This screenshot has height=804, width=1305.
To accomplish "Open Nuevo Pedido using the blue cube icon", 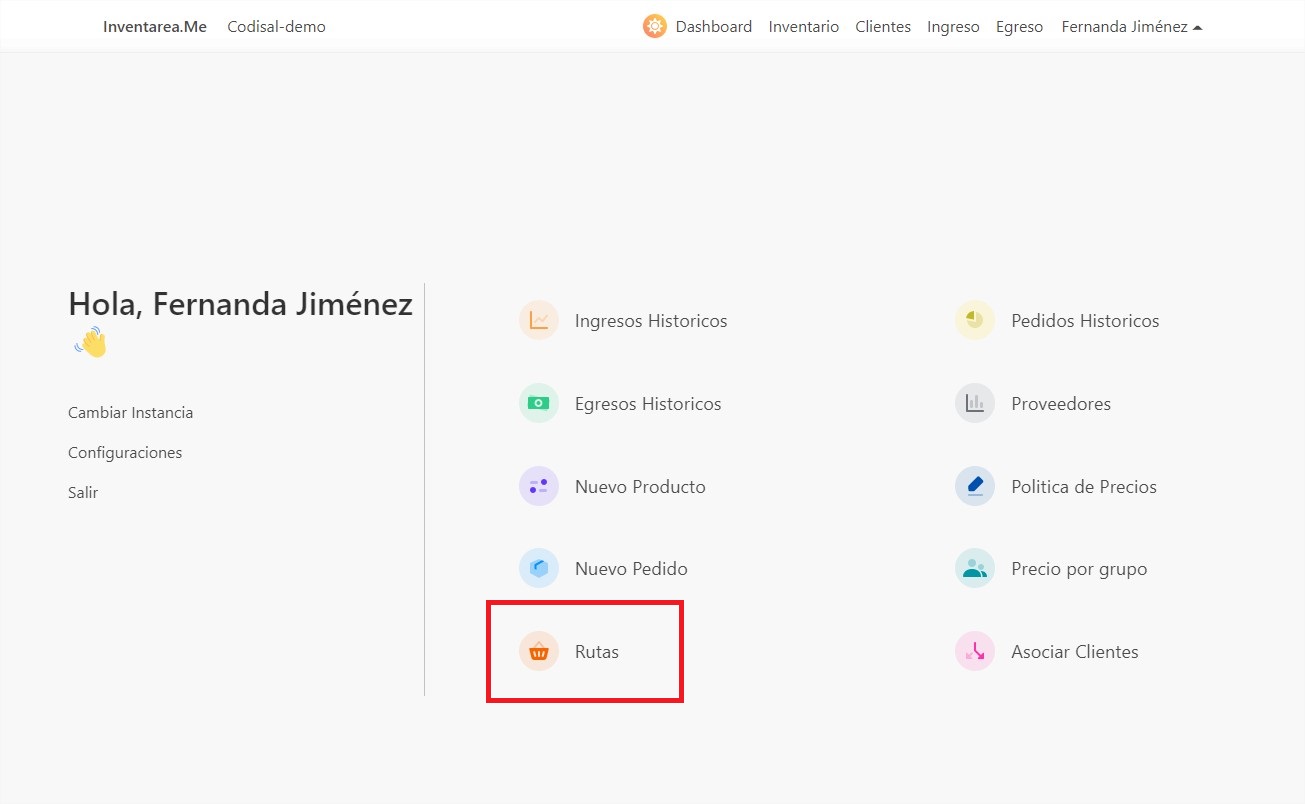I will pyautogui.click(x=539, y=568).
